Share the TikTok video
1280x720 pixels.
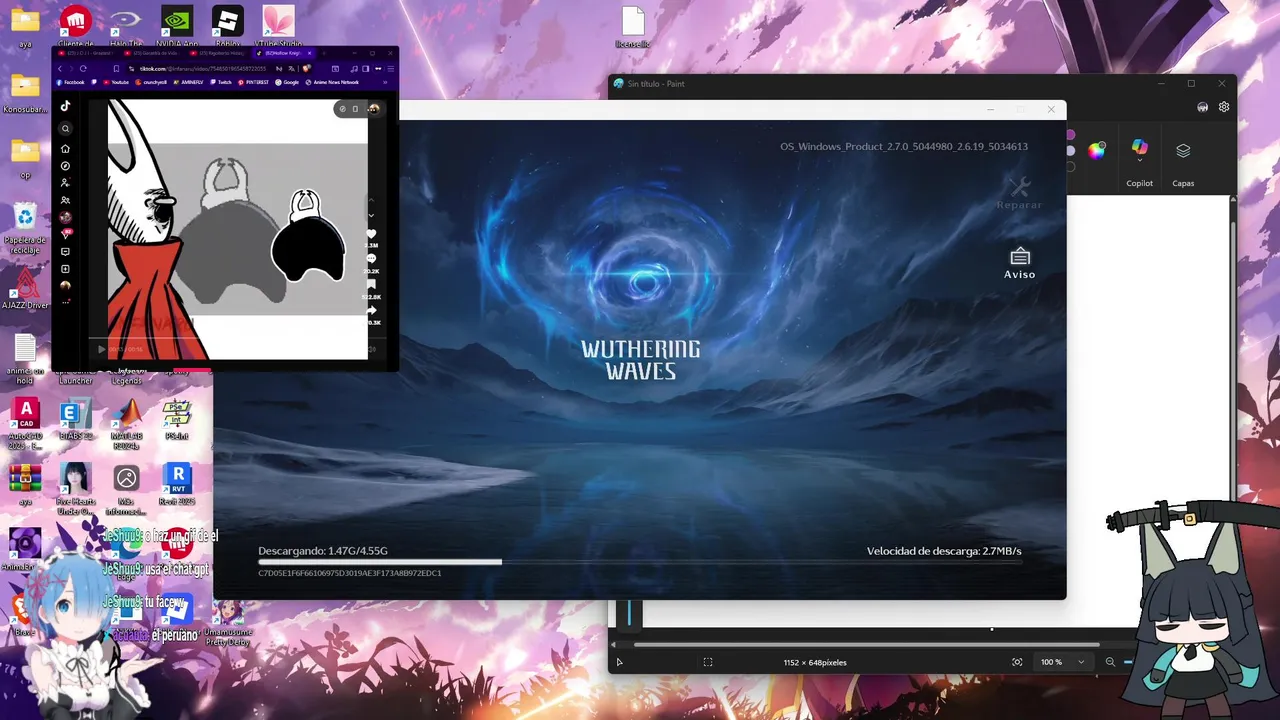pyautogui.click(x=371, y=310)
